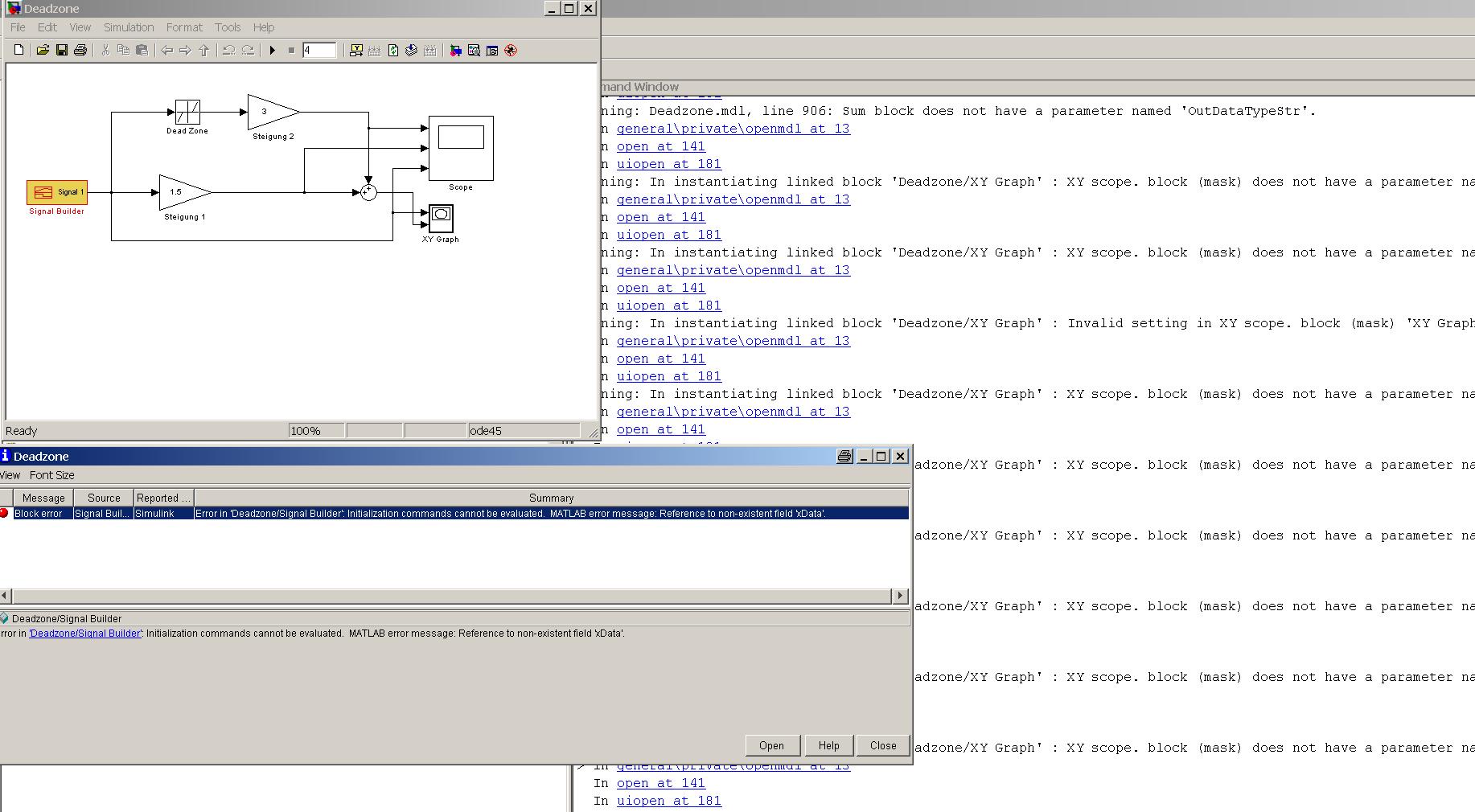Image resolution: width=1475 pixels, height=812 pixels.
Task: Save the Deadzone model
Action: 62,51
